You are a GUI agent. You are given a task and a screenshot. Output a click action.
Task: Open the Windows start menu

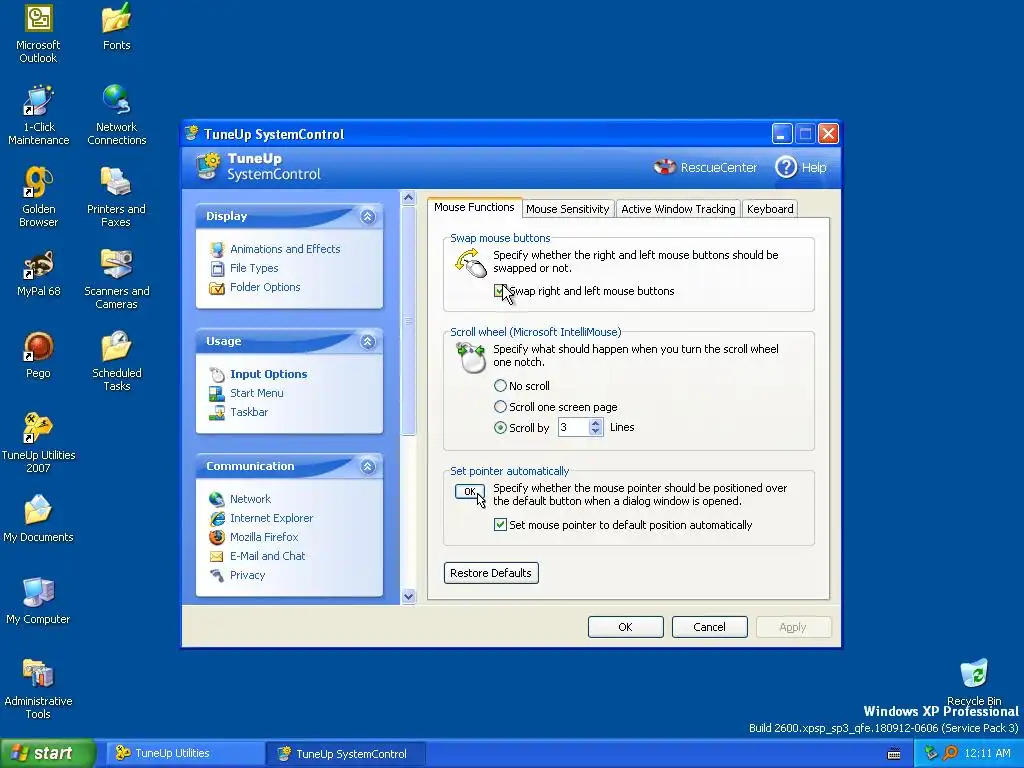47,754
